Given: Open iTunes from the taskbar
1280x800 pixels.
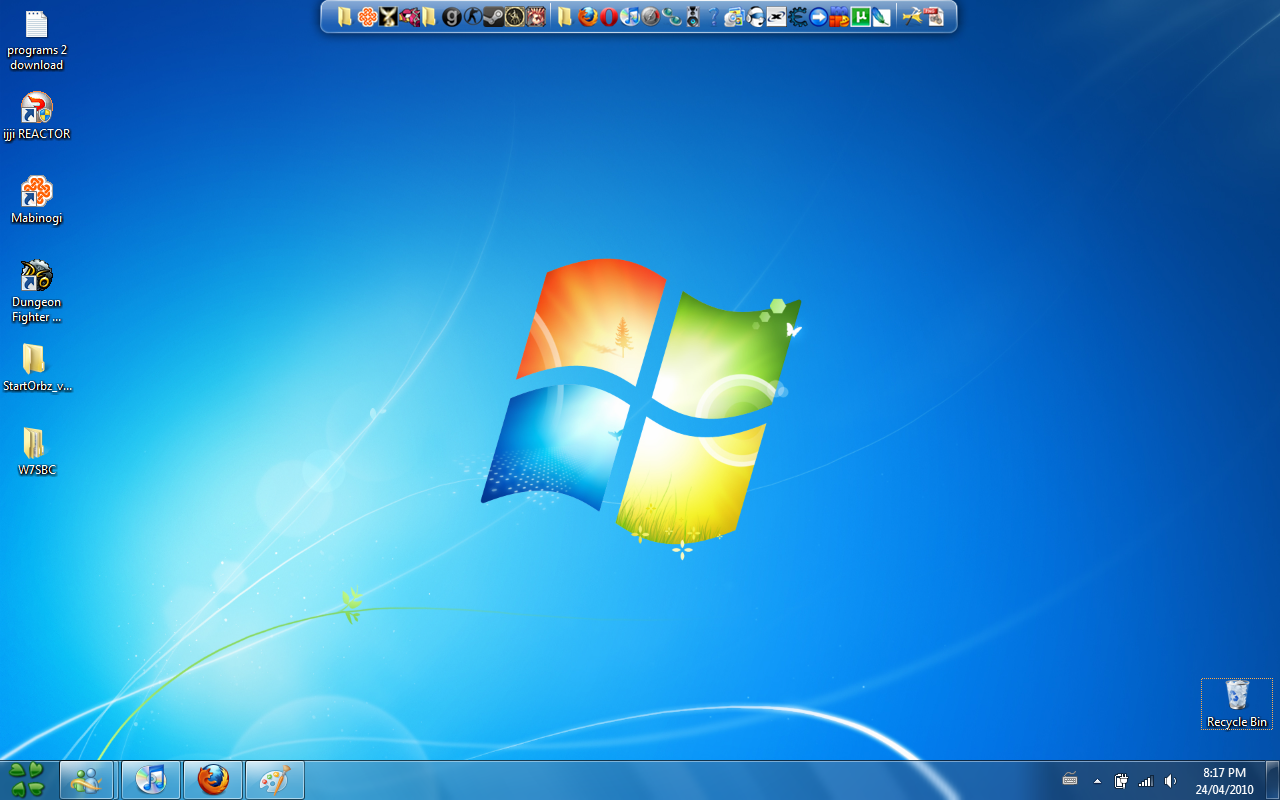Looking at the screenshot, I should 151,780.
